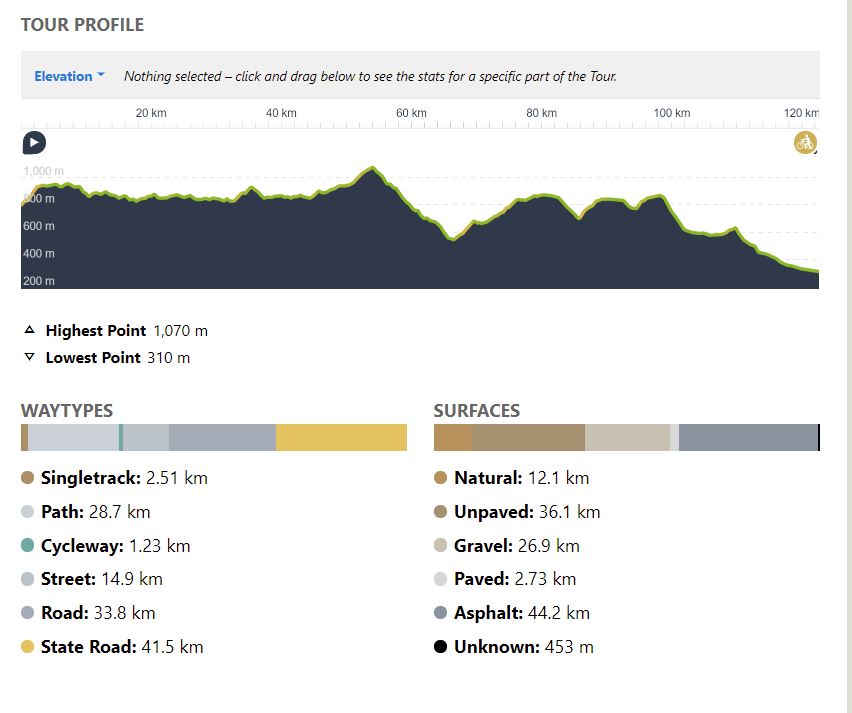Click the Lowest Point triangle icon

tap(29, 357)
